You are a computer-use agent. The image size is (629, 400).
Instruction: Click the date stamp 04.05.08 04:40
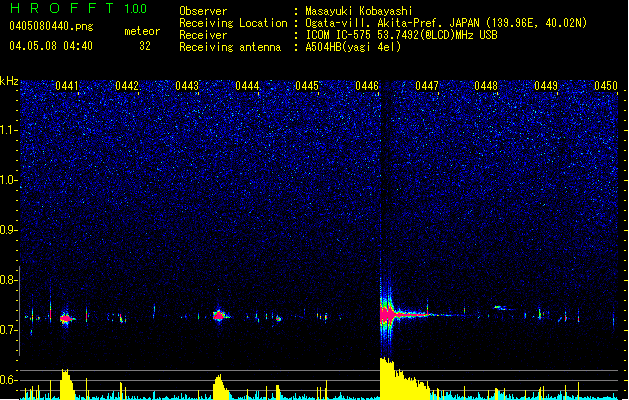point(51,46)
